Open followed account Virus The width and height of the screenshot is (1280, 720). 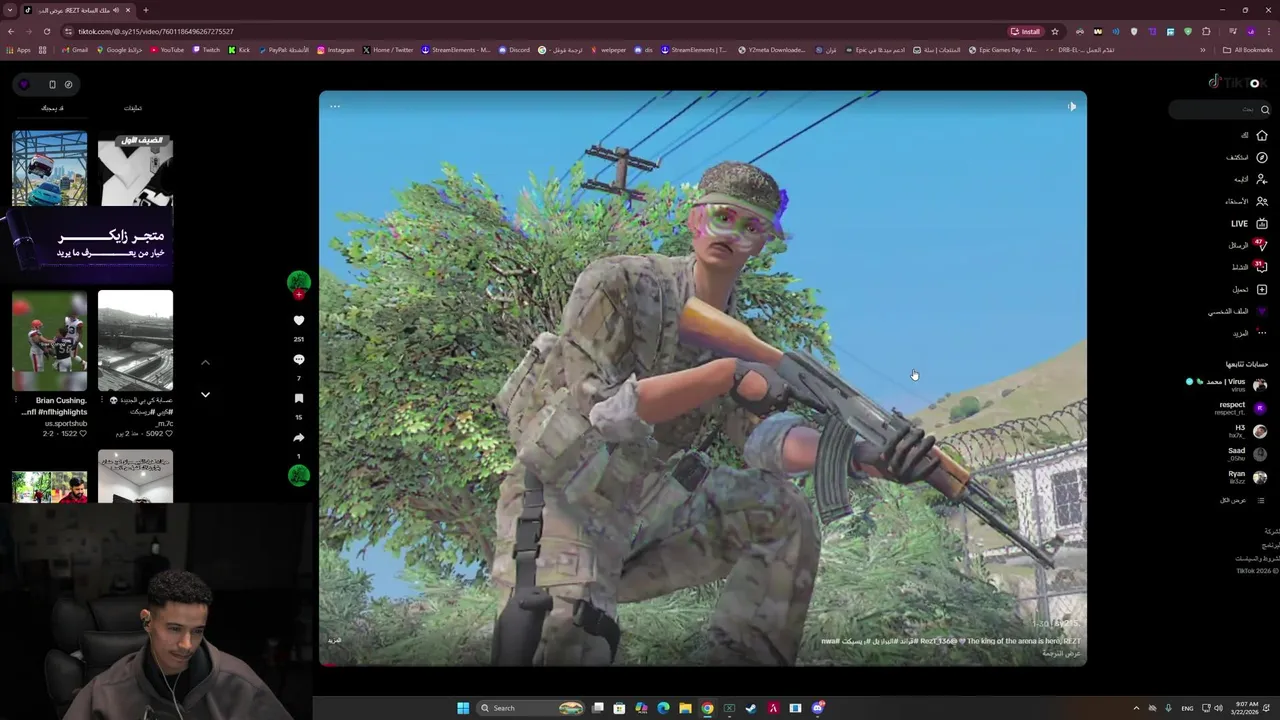click(x=1227, y=384)
